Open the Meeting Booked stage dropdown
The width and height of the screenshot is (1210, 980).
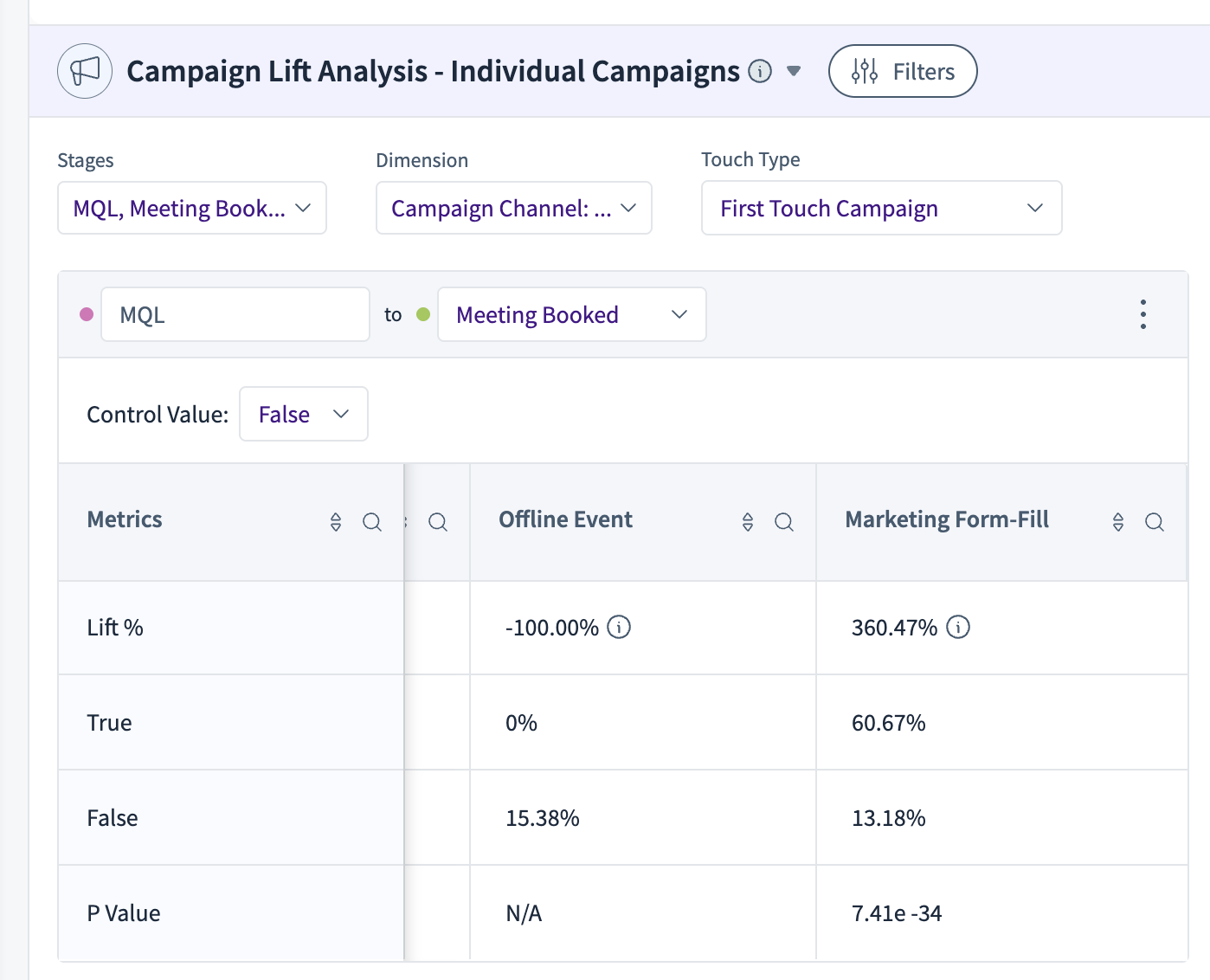click(x=572, y=314)
